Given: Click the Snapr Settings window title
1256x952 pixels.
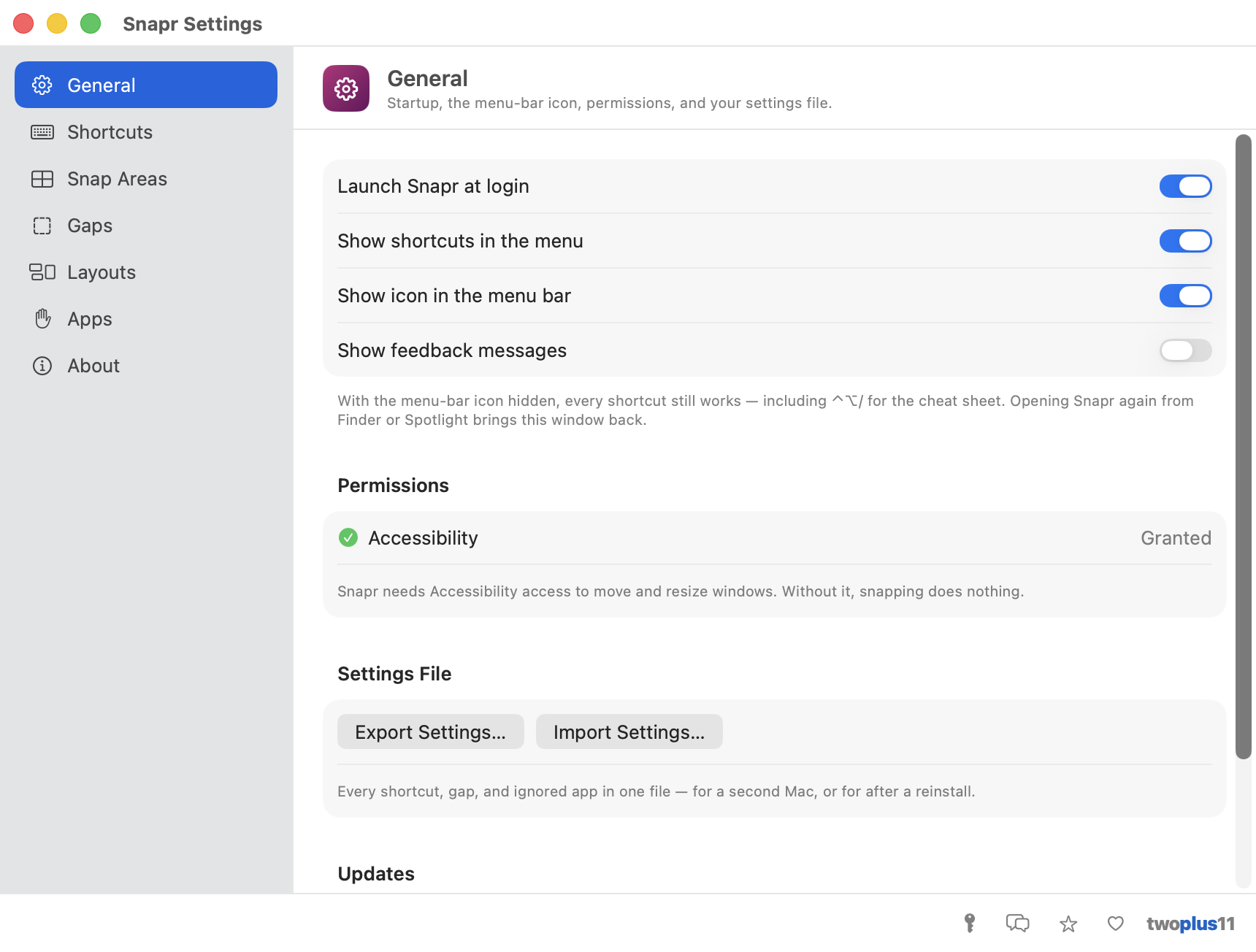Looking at the screenshot, I should pyautogui.click(x=193, y=23).
